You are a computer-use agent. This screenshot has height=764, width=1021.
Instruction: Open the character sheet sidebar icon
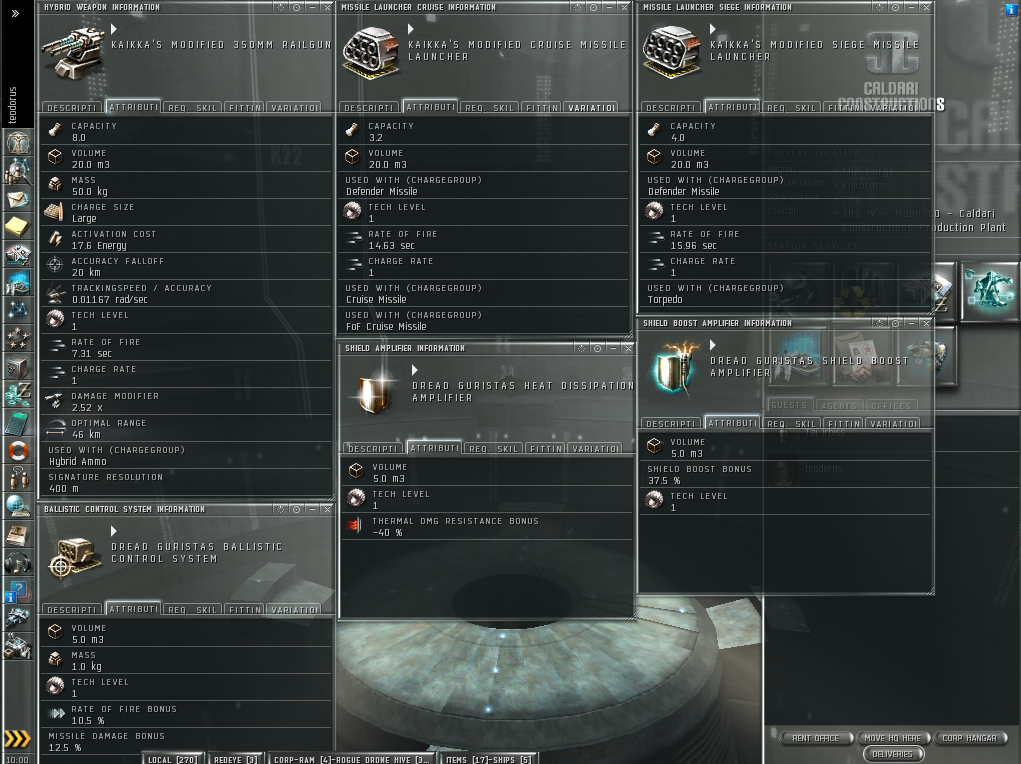[18, 141]
